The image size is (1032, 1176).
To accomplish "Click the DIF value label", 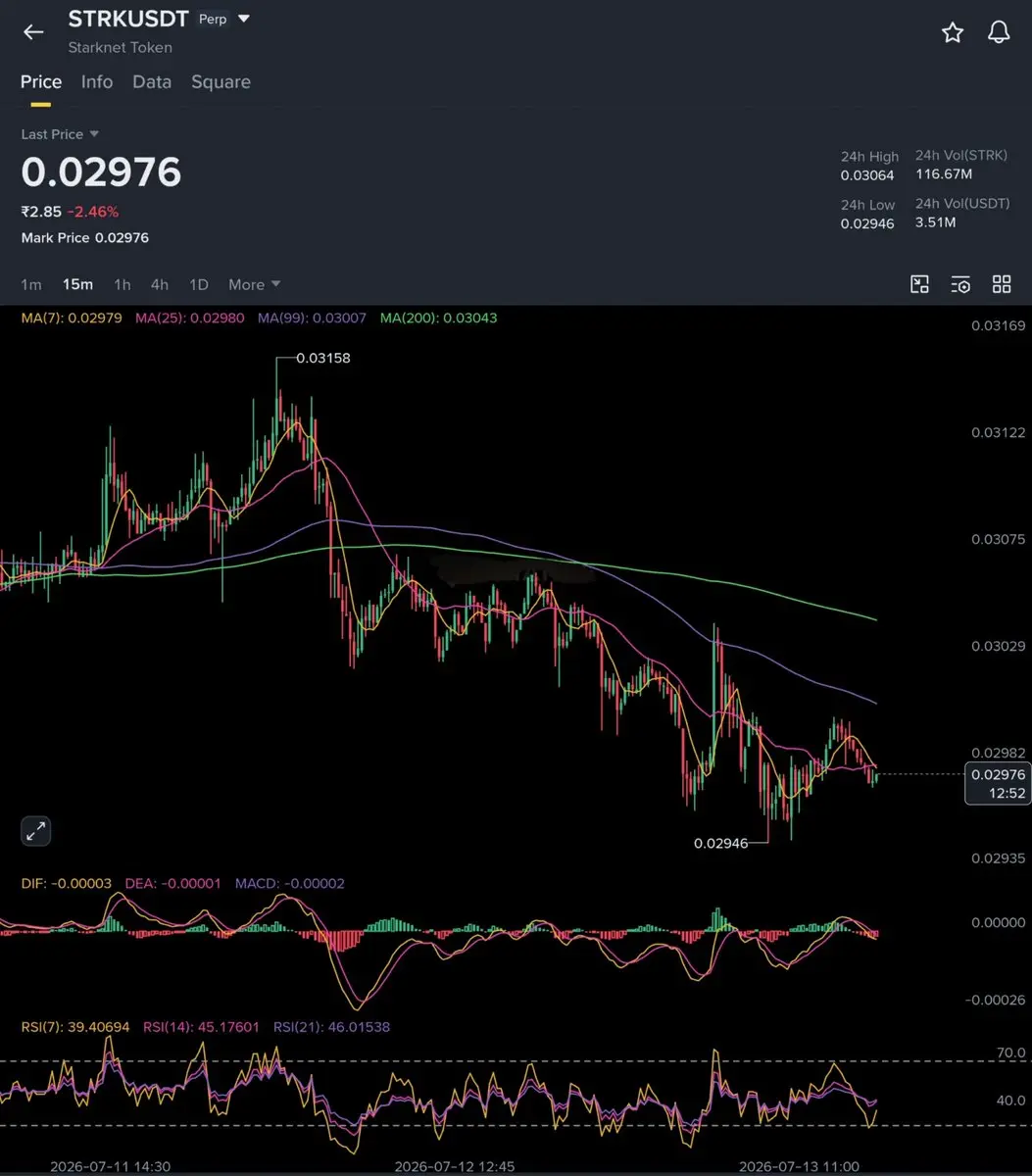I will (67, 883).
